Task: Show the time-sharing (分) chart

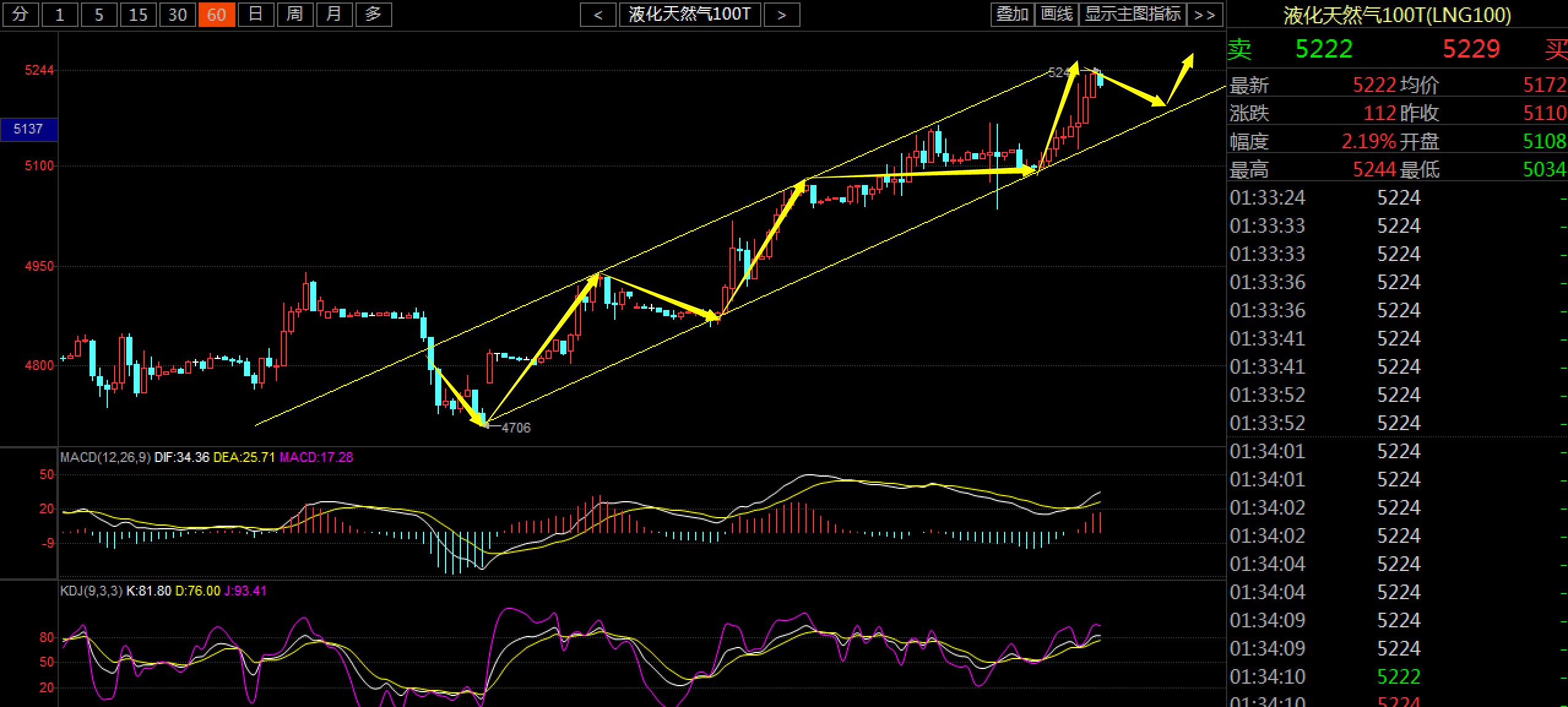Action: coord(20,15)
